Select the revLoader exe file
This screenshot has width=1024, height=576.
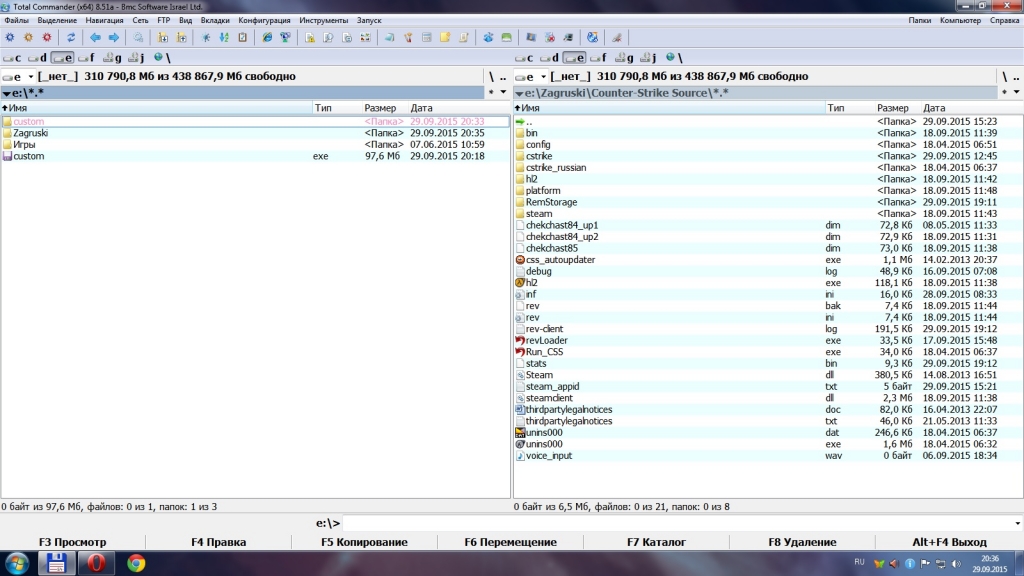tap(768, 340)
